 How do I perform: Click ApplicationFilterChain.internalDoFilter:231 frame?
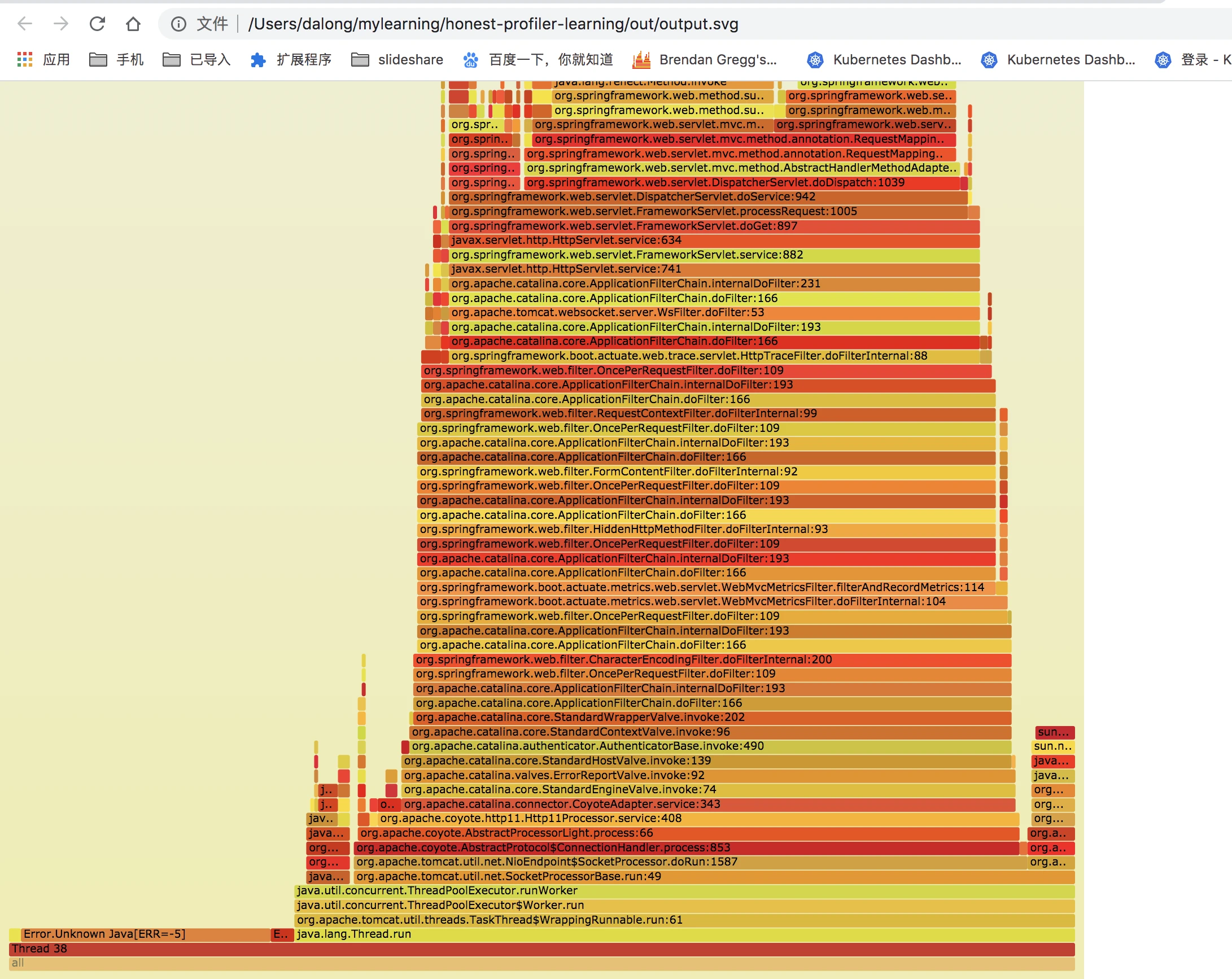click(x=714, y=283)
